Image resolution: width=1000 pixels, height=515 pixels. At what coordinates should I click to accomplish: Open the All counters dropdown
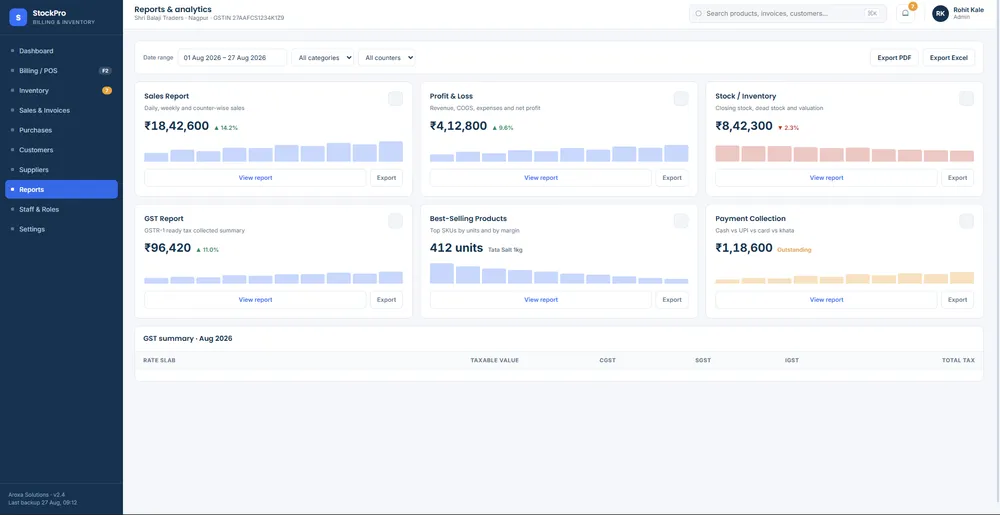coord(386,57)
